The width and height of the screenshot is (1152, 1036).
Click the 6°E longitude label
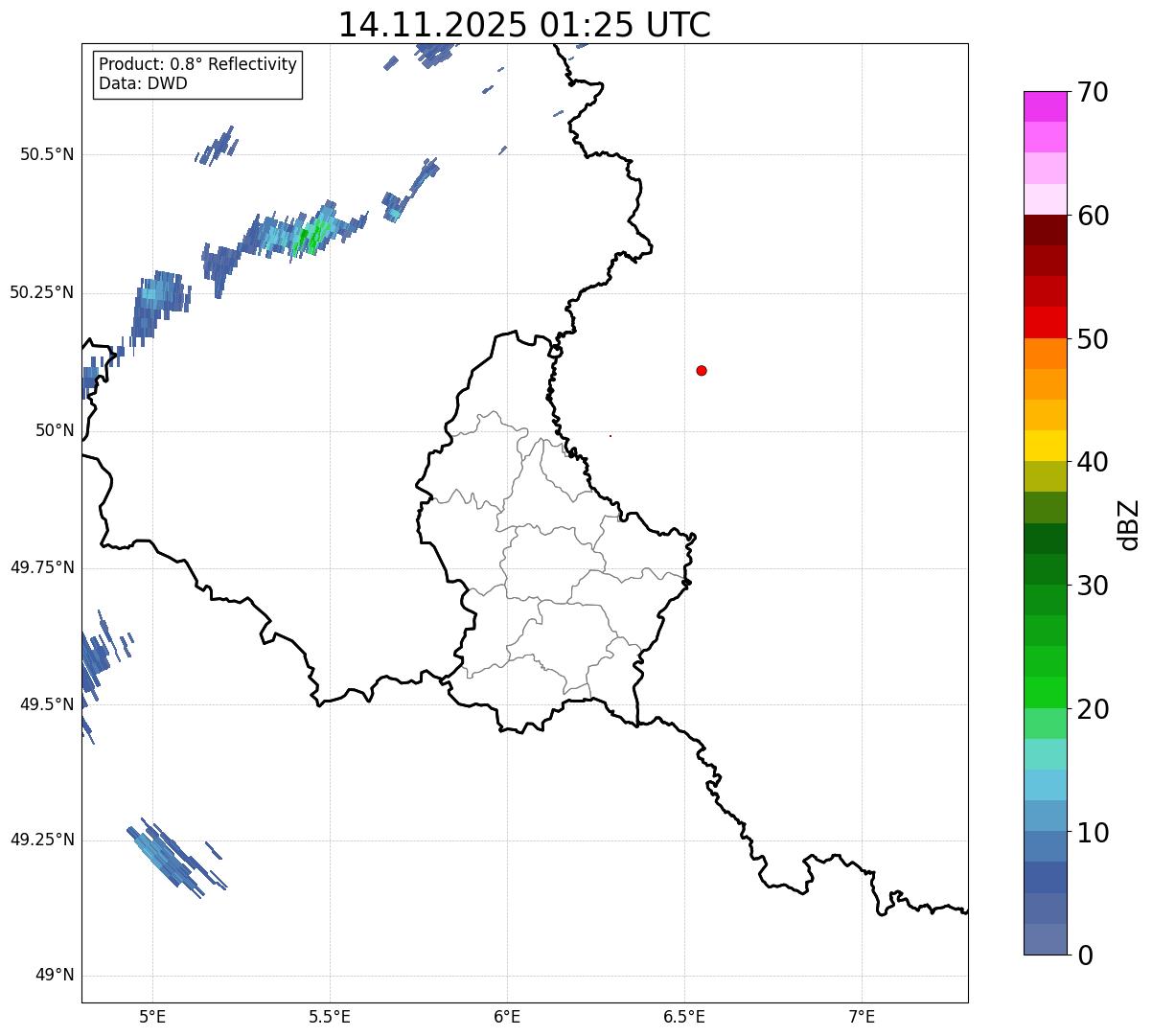[507, 1017]
